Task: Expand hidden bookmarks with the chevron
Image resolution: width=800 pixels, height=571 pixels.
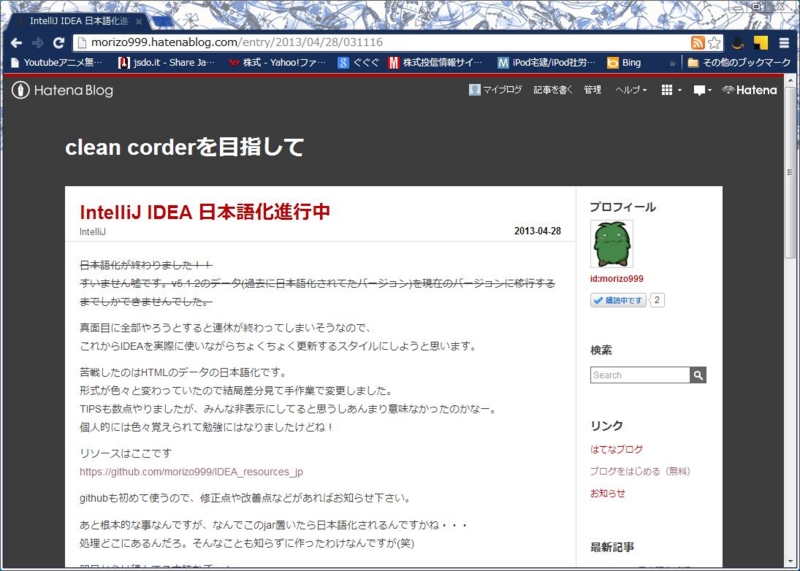Action: coord(672,63)
